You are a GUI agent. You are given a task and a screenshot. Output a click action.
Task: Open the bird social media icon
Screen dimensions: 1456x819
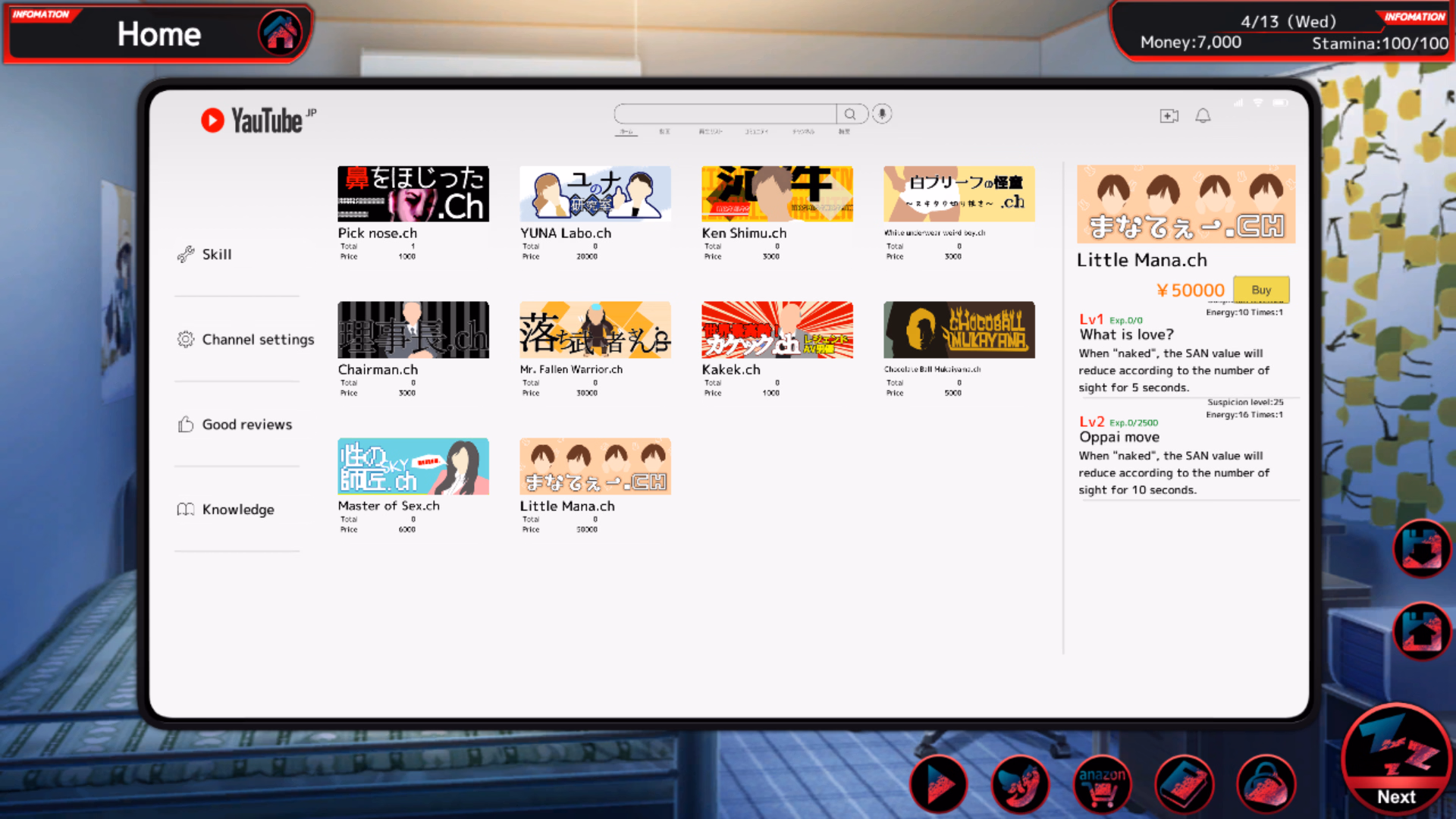click(x=1020, y=785)
